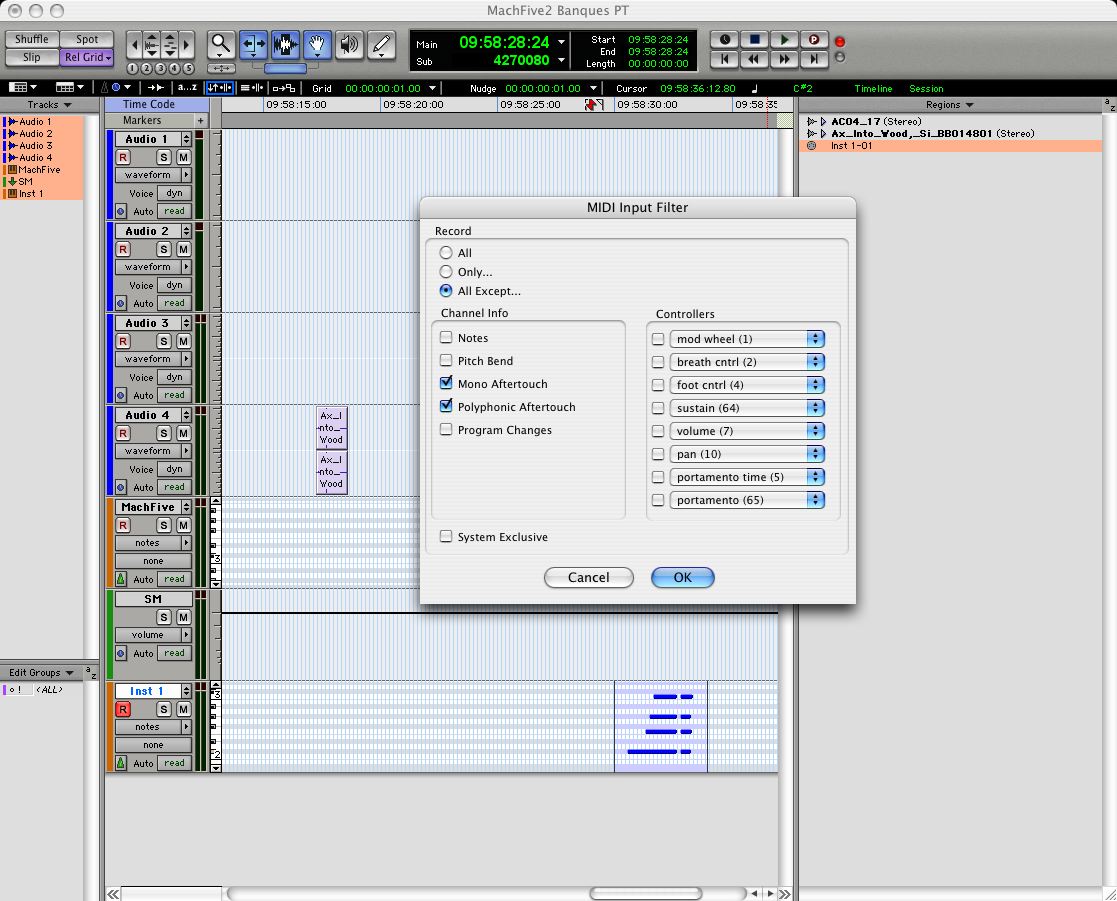Switch to Shuffle edit mode
1117x901 pixels.
(31, 40)
